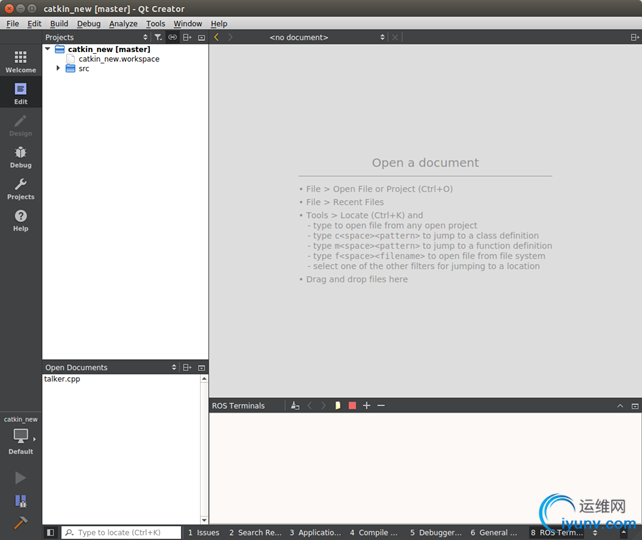Split the Projects side panel
Viewport: 642px width, 540px height.
click(x=187, y=37)
